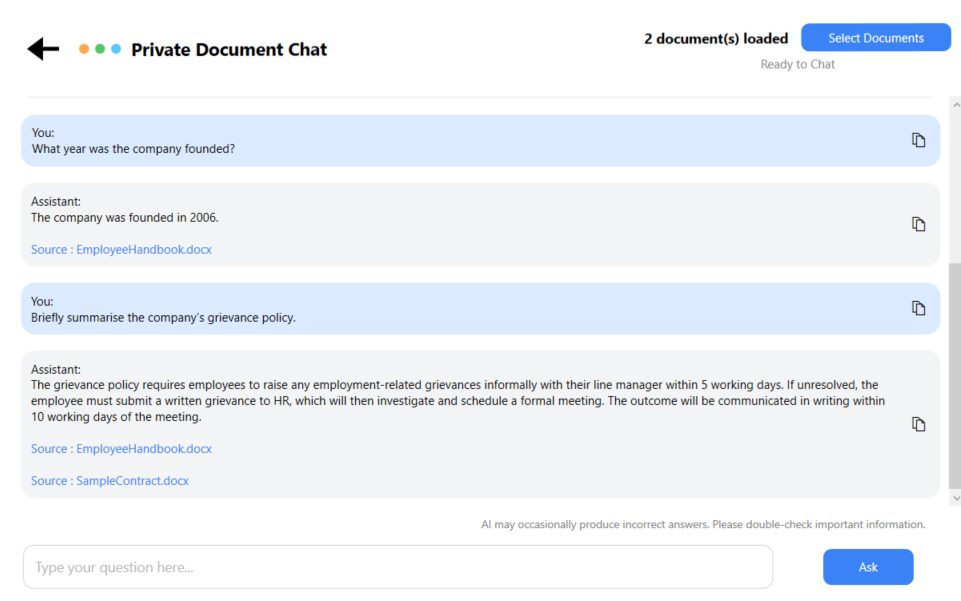Copy the grievance policy question

click(x=918, y=307)
